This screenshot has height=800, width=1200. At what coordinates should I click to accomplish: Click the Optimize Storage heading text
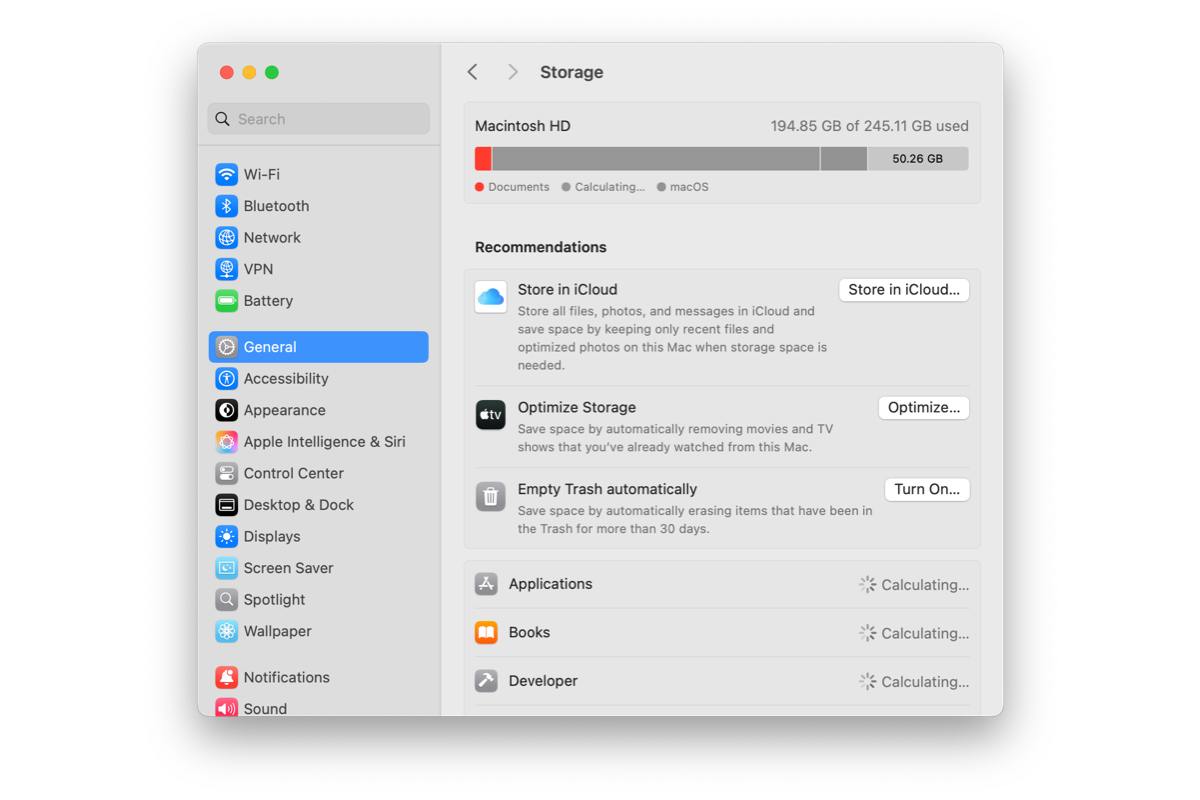pos(577,408)
